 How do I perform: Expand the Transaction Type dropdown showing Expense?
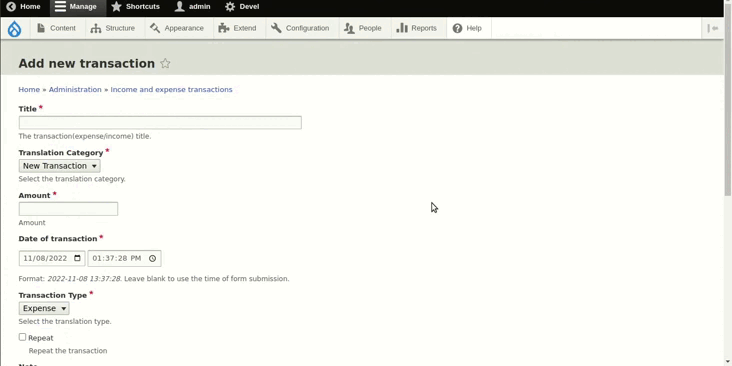point(44,308)
